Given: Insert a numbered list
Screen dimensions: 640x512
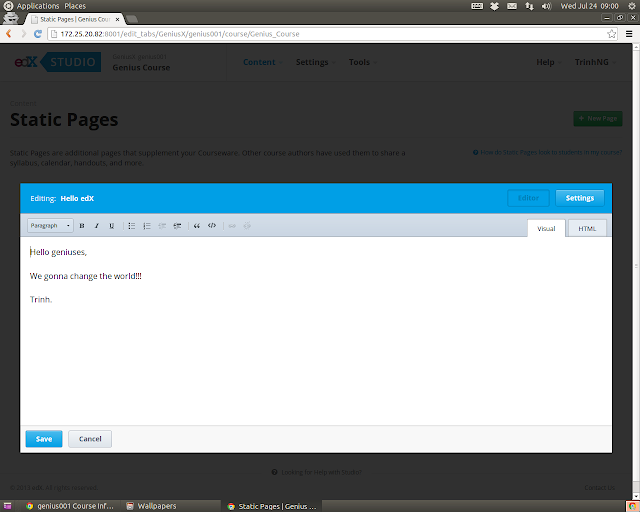Looking at the screenshot, I should tap(147, 226).
